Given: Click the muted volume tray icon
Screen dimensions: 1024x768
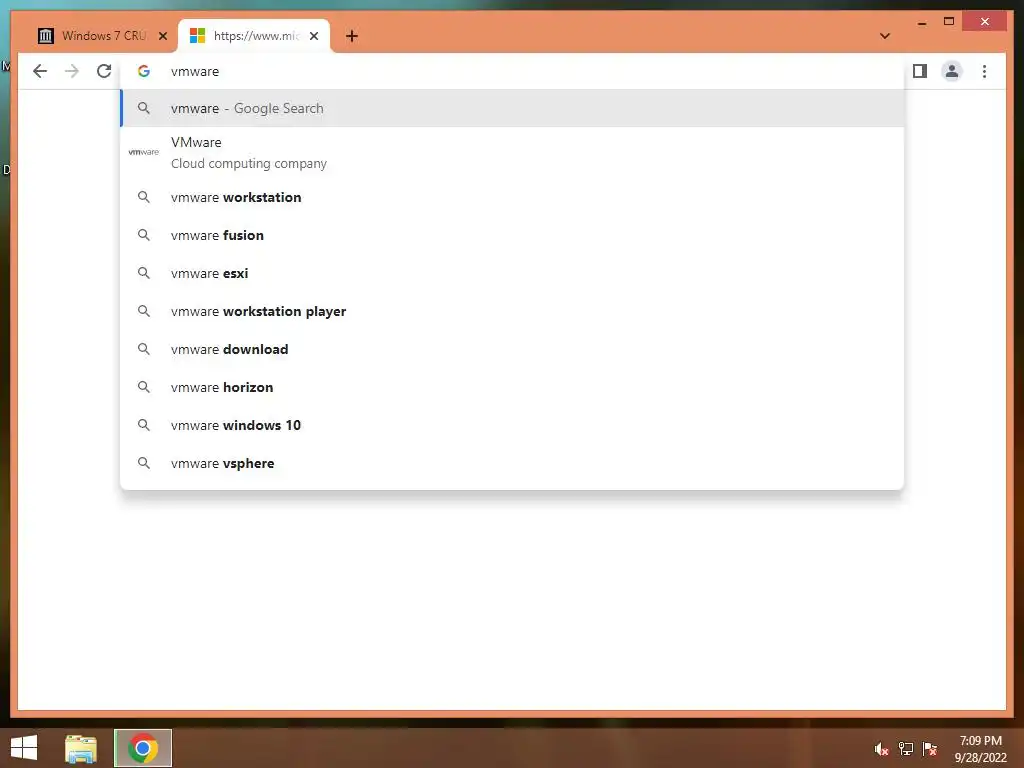Looking at the screenshot, I should [x=882, y=749].
